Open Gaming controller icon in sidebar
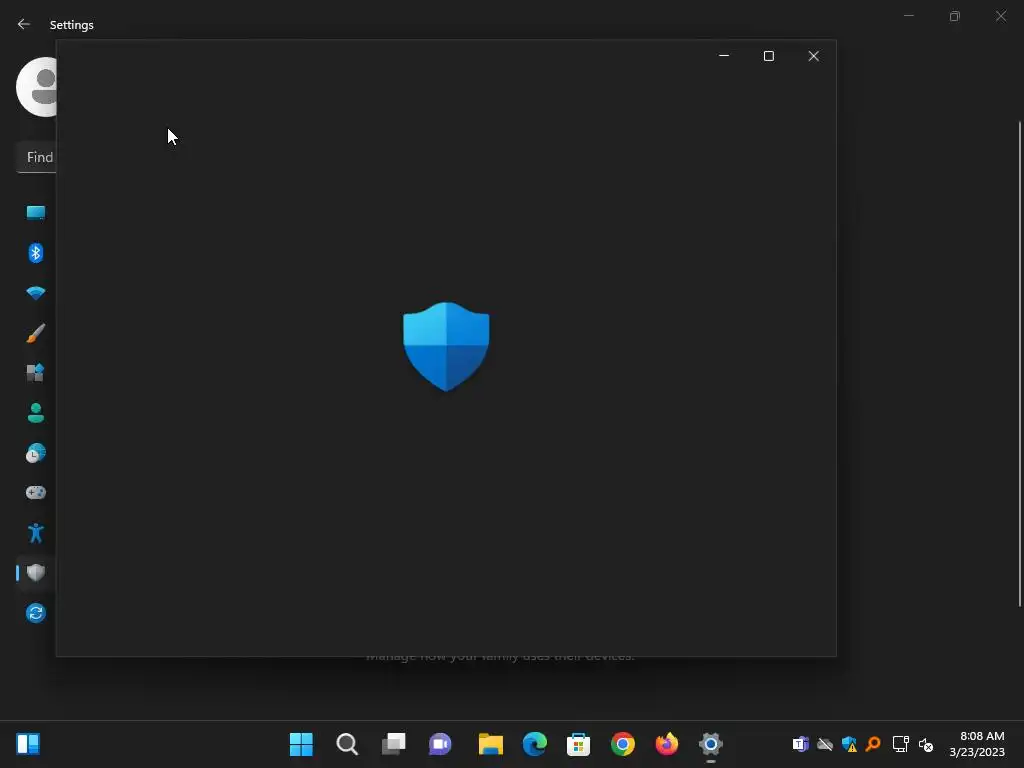 [x=36, y=492]
